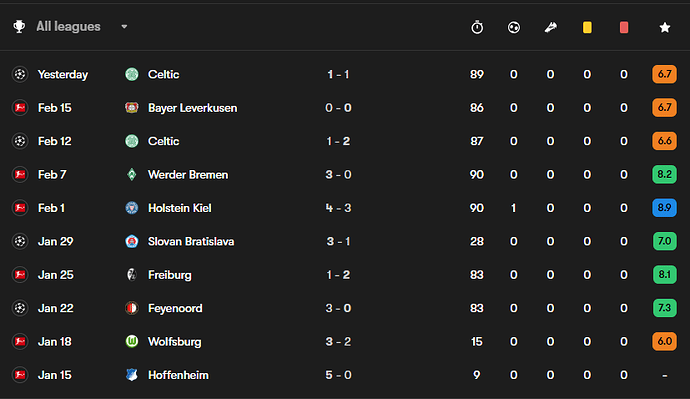This screenshot has width=690, height=399.
Task: Click the green 8.2 rating badge
Action: (x=664, y=175)
